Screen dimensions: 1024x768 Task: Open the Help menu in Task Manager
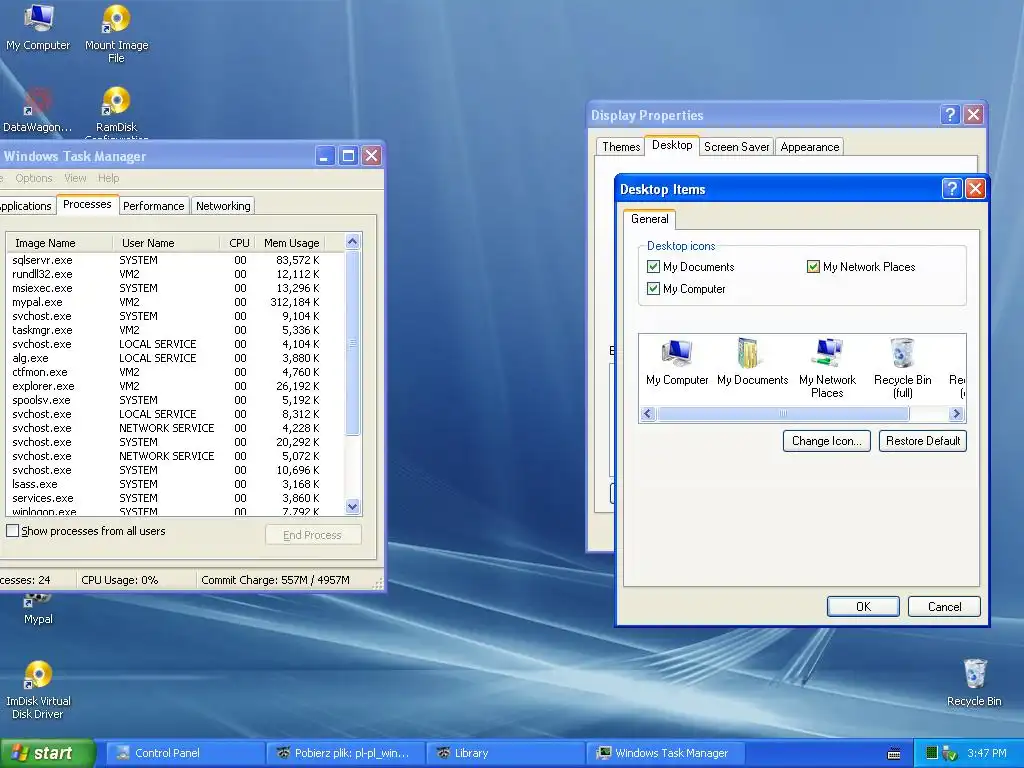[x=108, y=178]
